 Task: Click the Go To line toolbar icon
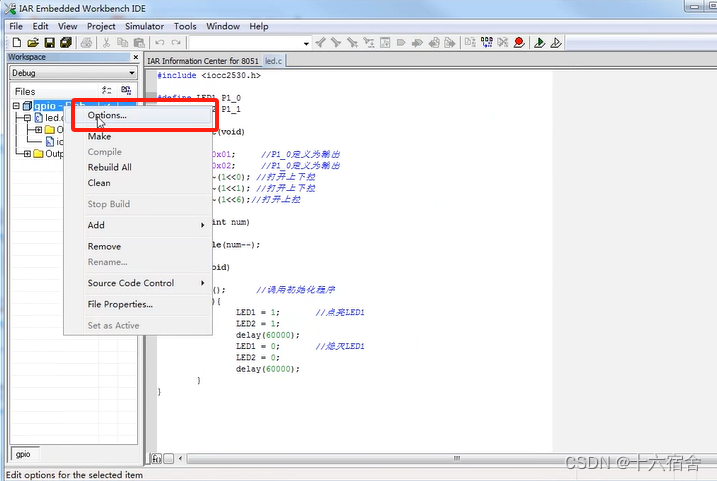[x=385, y=43]
